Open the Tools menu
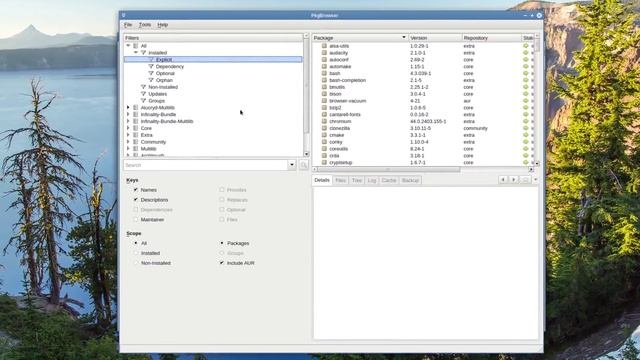 [144, 25]
